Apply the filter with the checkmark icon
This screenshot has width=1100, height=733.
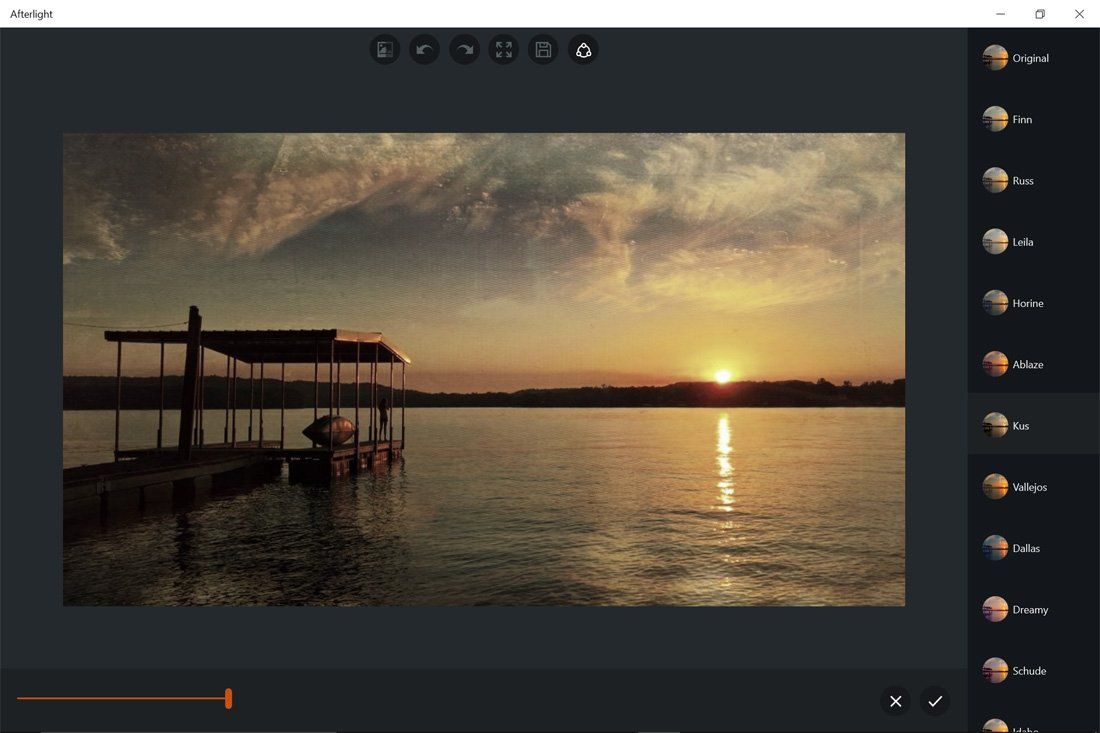click(935, 700)
